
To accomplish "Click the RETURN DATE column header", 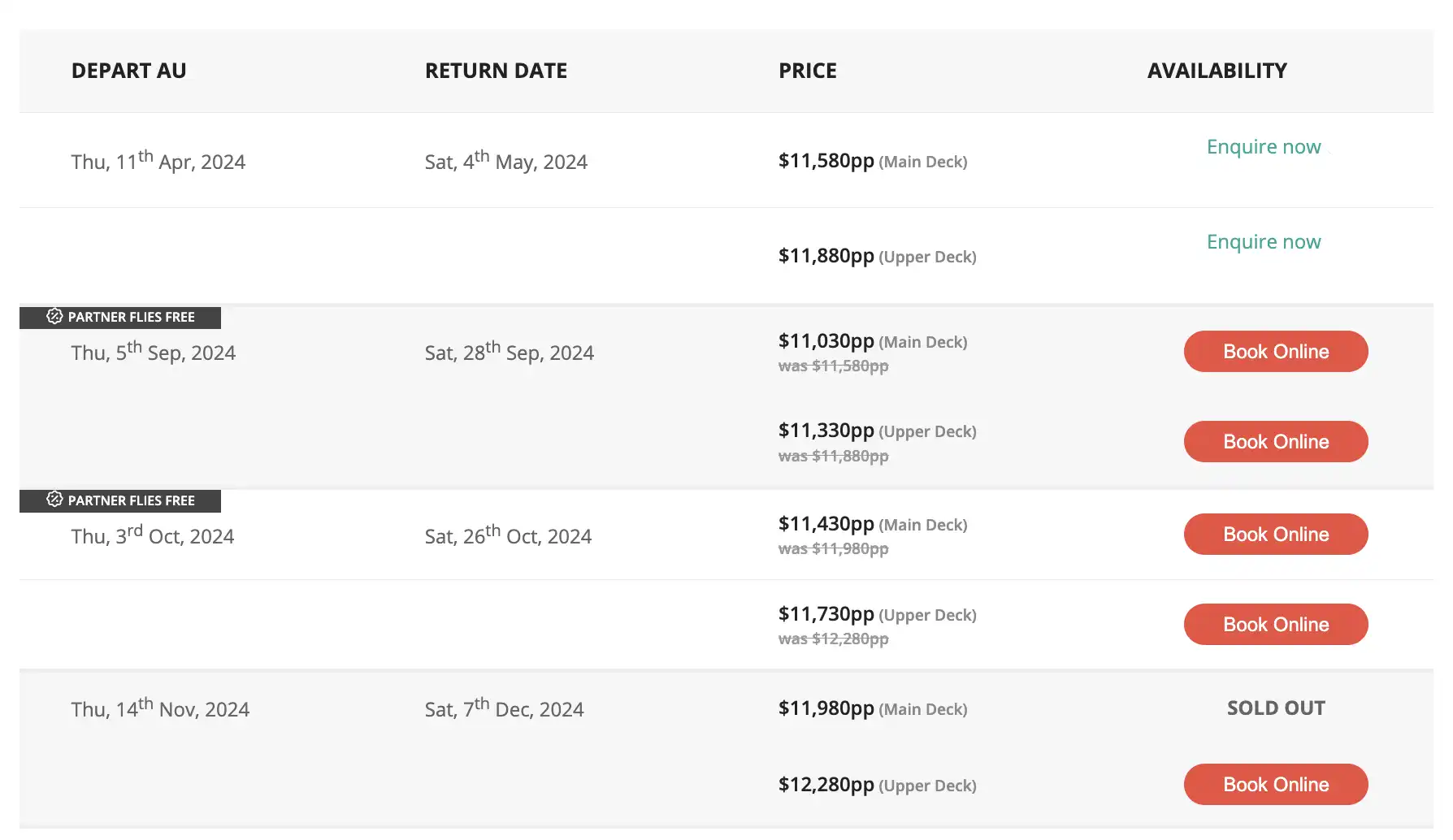I will pos(496,71).
